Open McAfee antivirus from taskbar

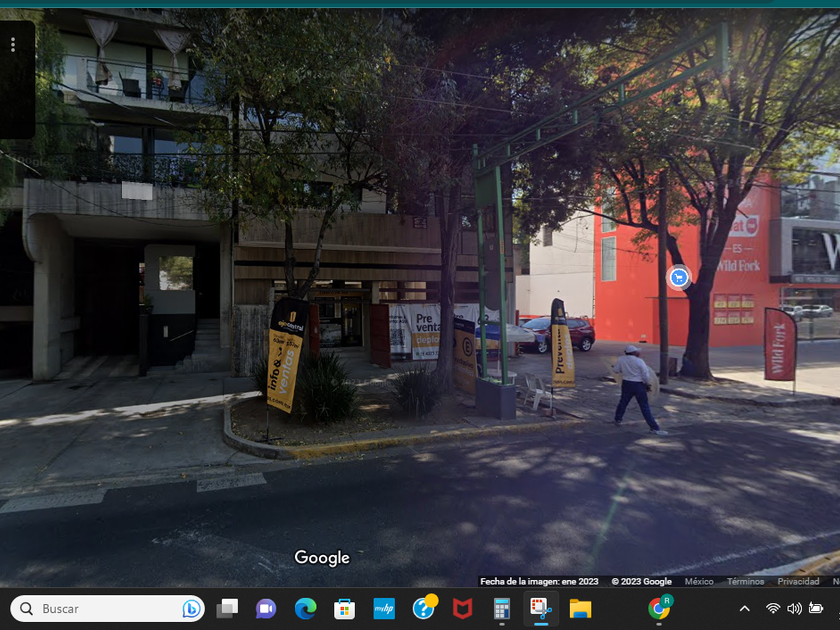462,608
